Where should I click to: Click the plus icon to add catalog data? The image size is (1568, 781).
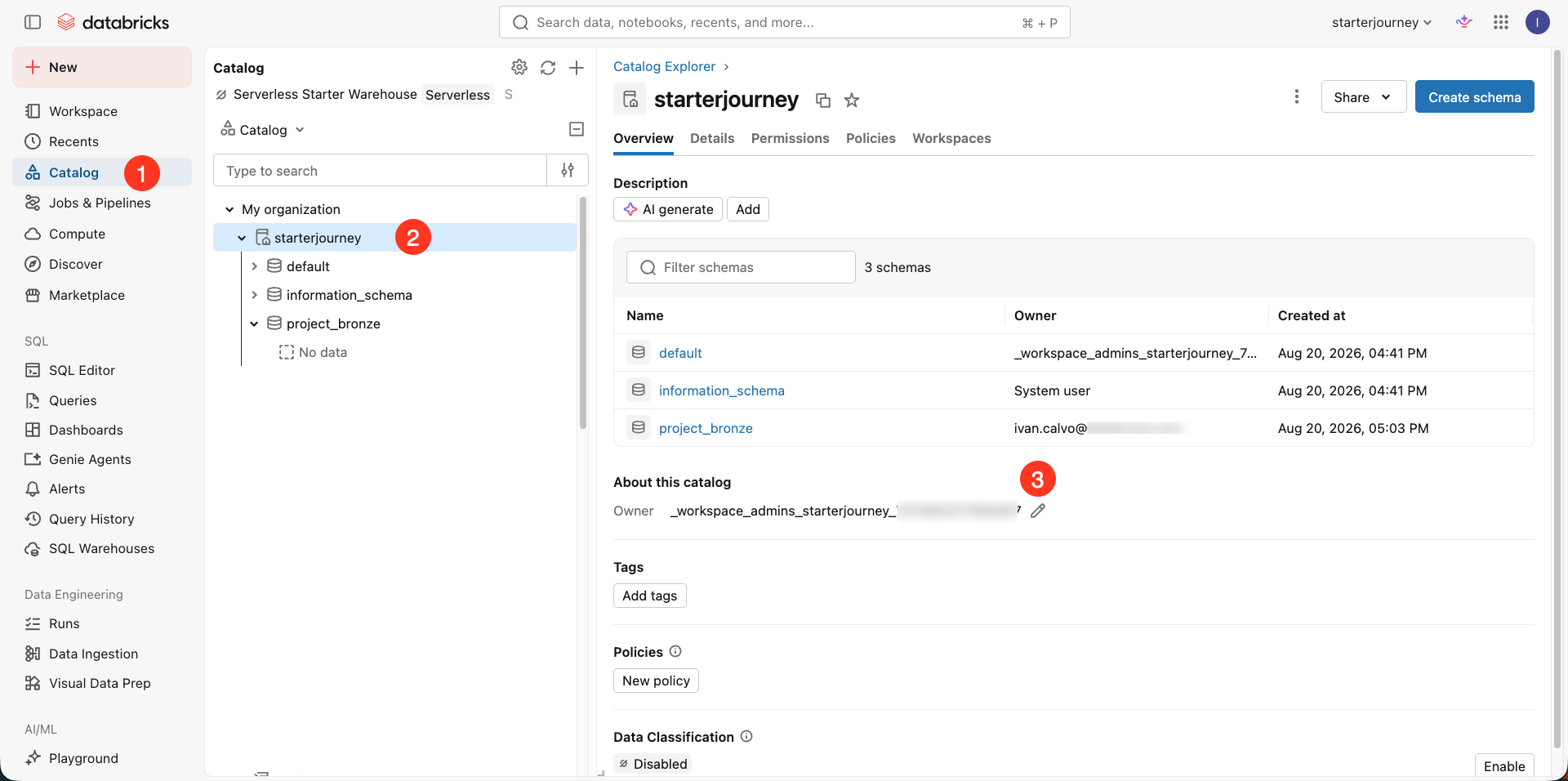pyautogui.click(x=577, y=68)
